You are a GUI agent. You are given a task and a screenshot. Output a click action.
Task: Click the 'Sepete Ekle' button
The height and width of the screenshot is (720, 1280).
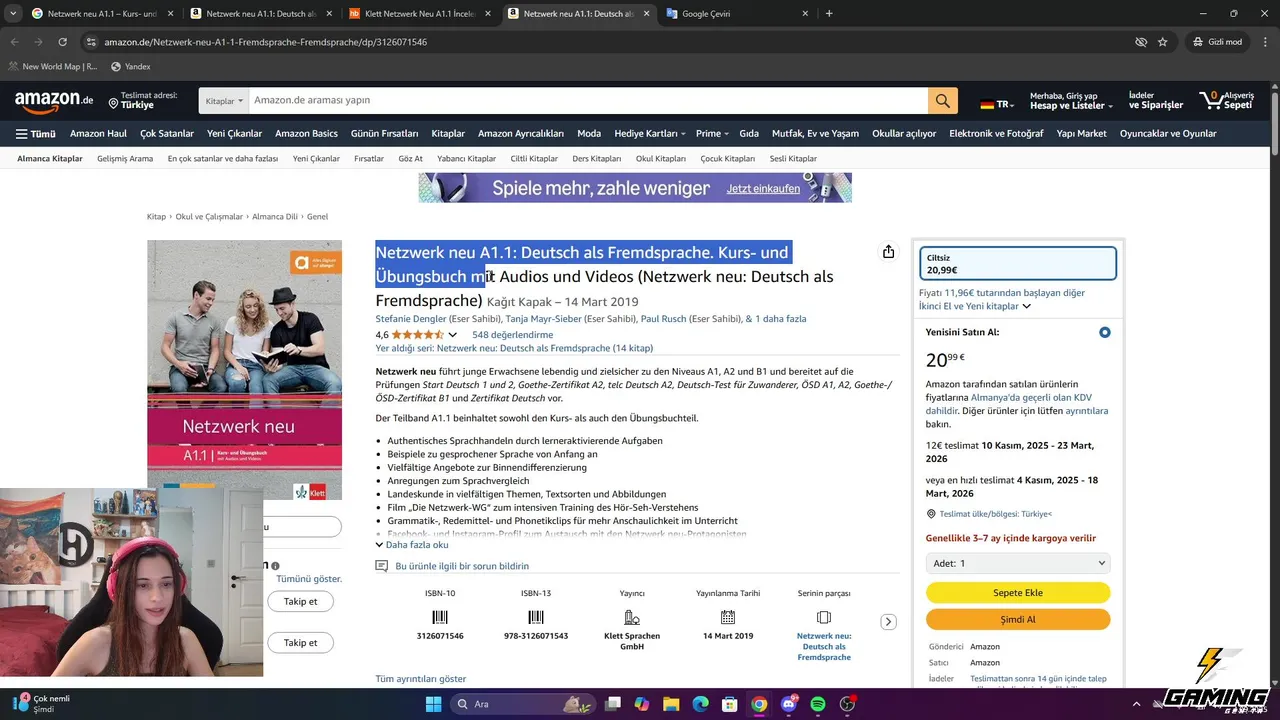pyautogui.click(x=1018, y=593)
